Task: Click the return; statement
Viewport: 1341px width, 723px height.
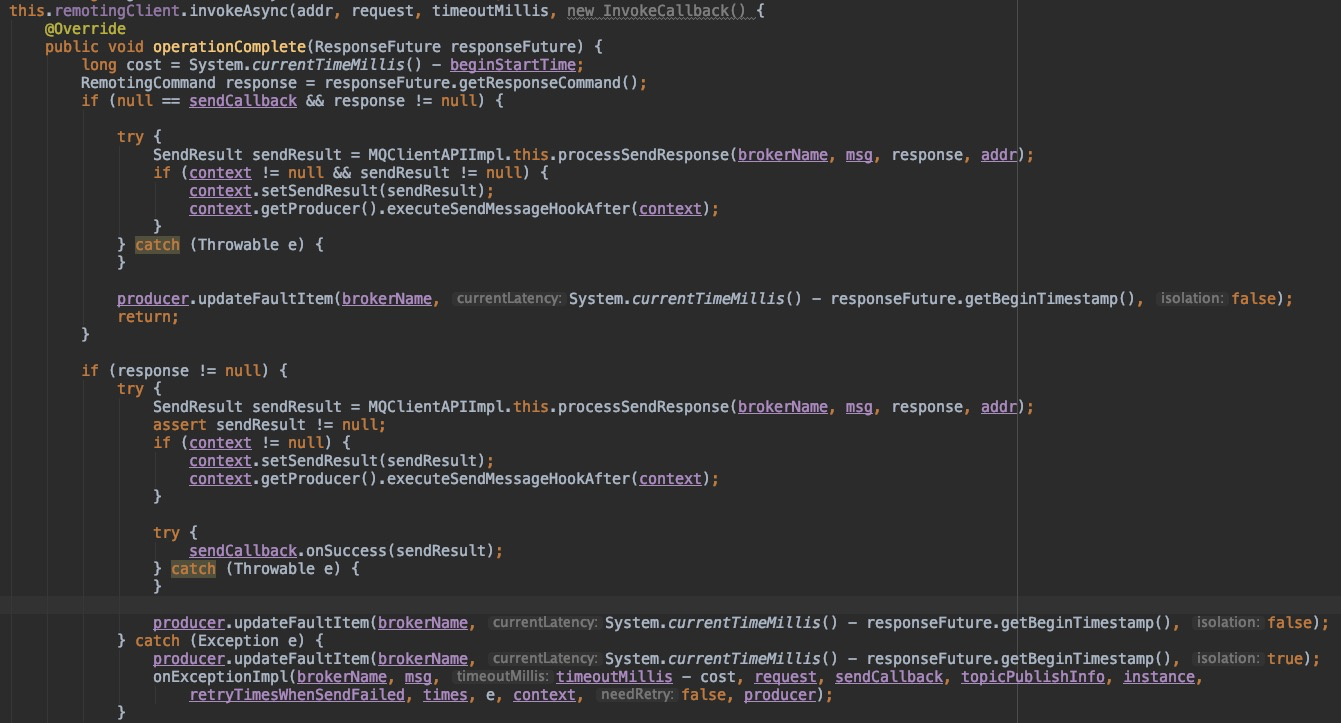Action: tap(148, 317)
